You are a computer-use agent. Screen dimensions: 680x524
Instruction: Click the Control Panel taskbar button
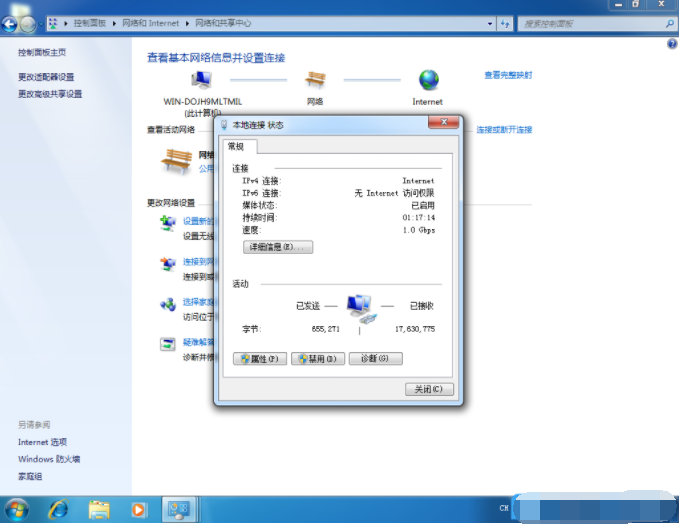179,509
